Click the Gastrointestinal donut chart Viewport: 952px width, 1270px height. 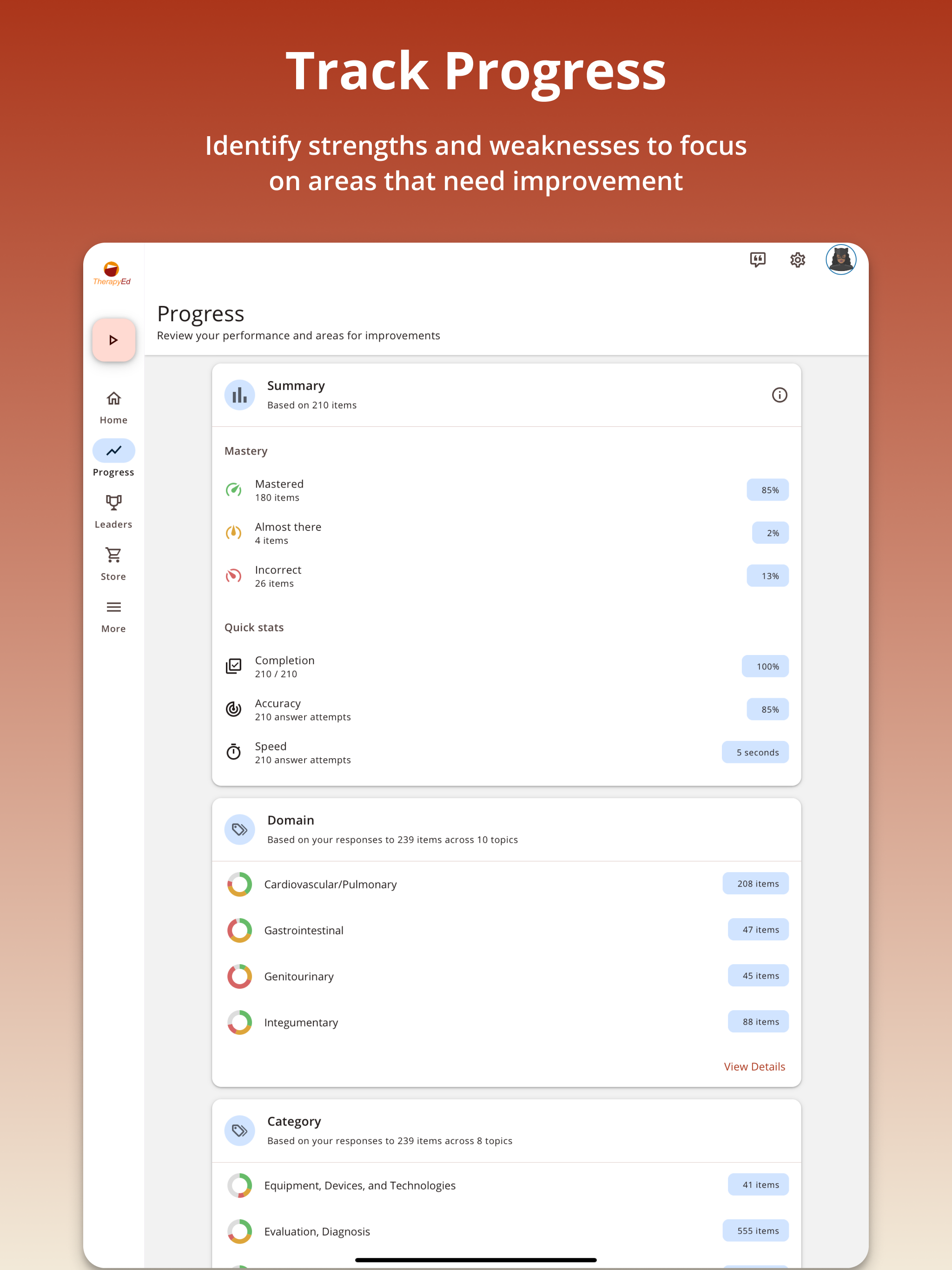(x=239, y=930)
